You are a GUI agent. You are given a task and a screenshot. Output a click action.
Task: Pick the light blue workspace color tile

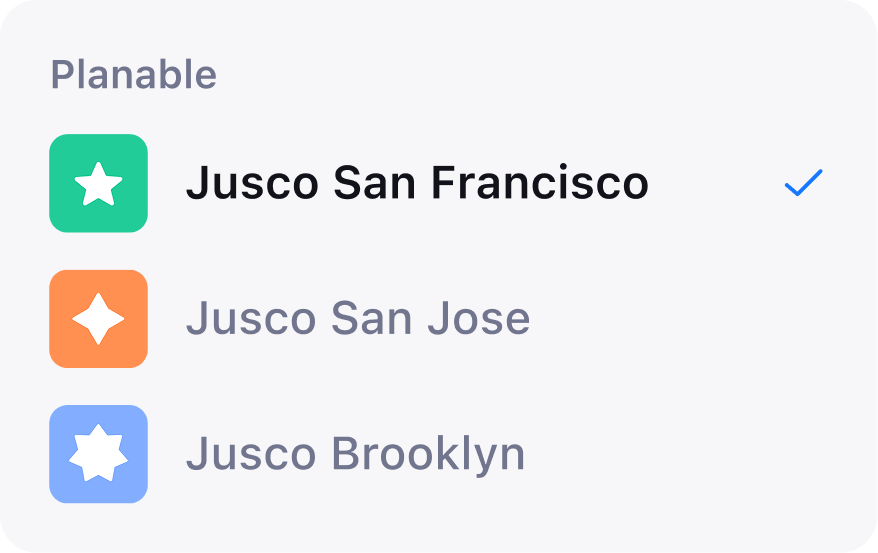tap(99, 454)
